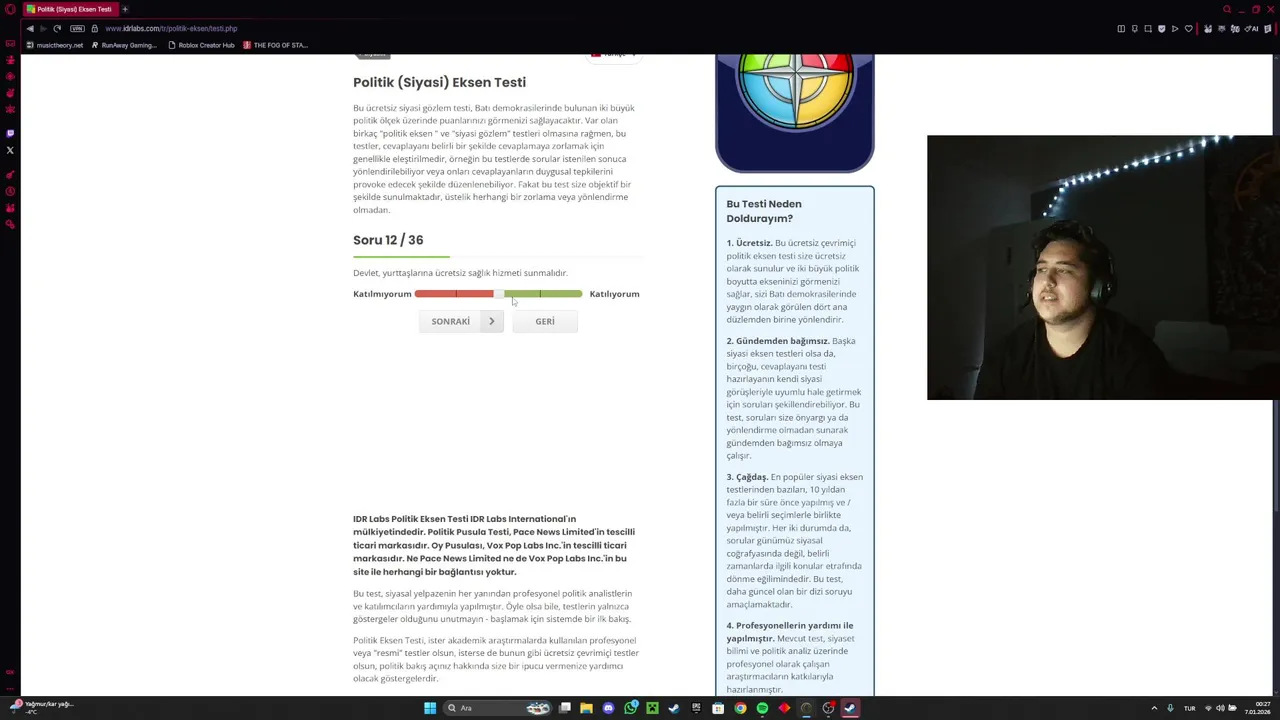Viewport: 1280px width, 720px height.
Task: Click the browser forward arrow
Action: pyautogui.click(x=43, y=28)
